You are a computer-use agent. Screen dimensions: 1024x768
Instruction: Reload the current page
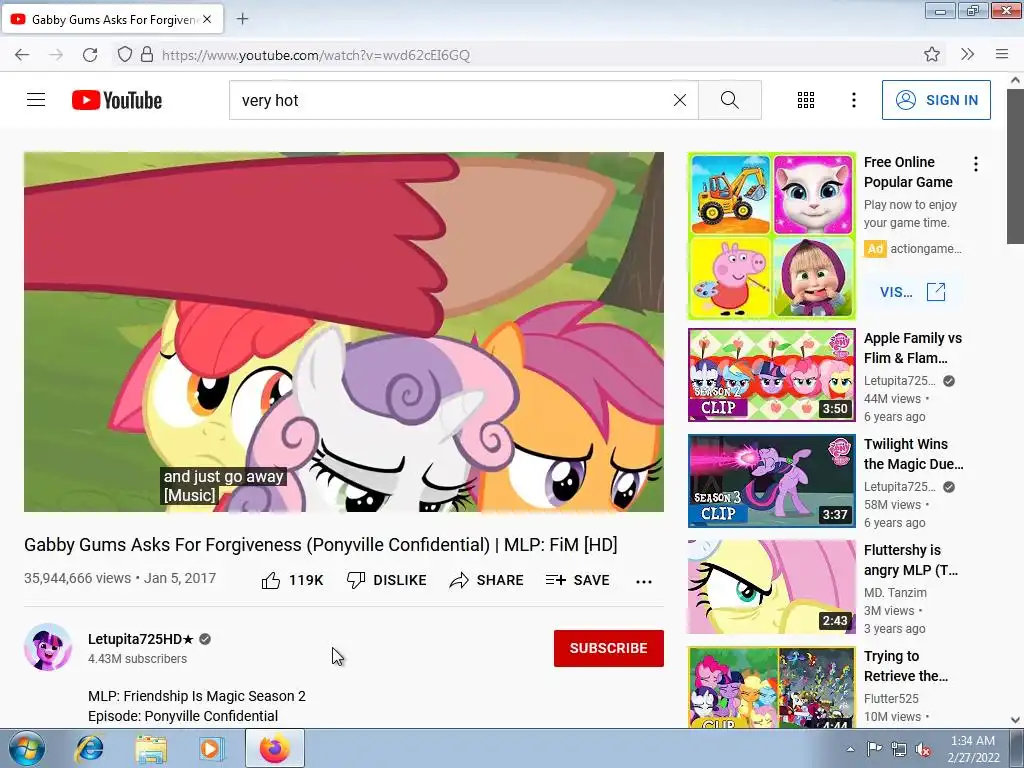tap(90, 55)
